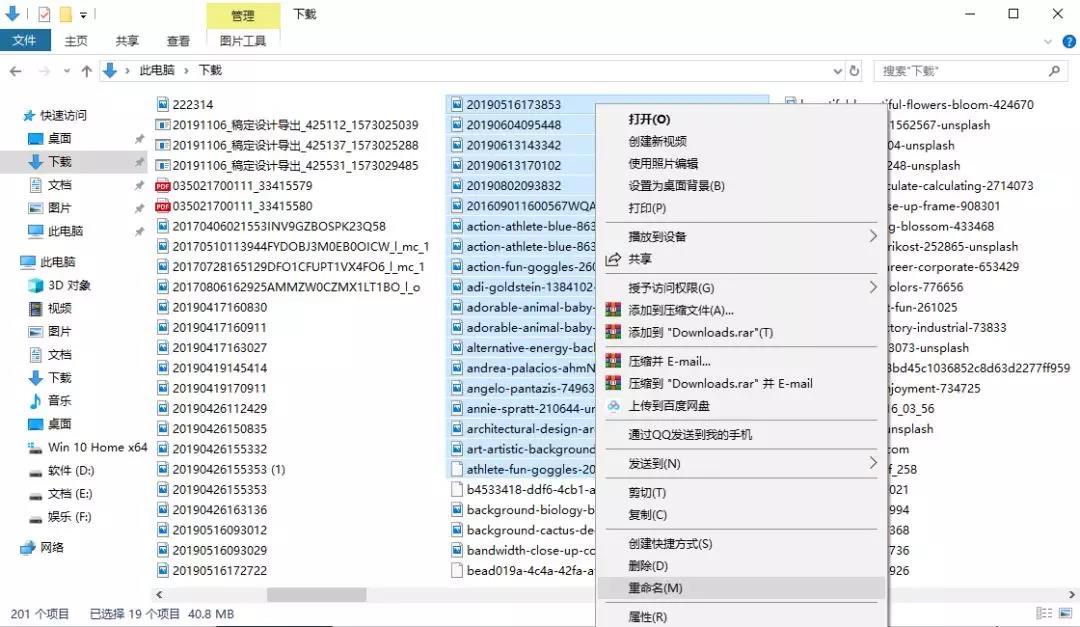This screenshot has height=627, width=1080.
Task: Click the 文件 button in the ribbon
Action: pyautogui.click(x=24, y=41)
